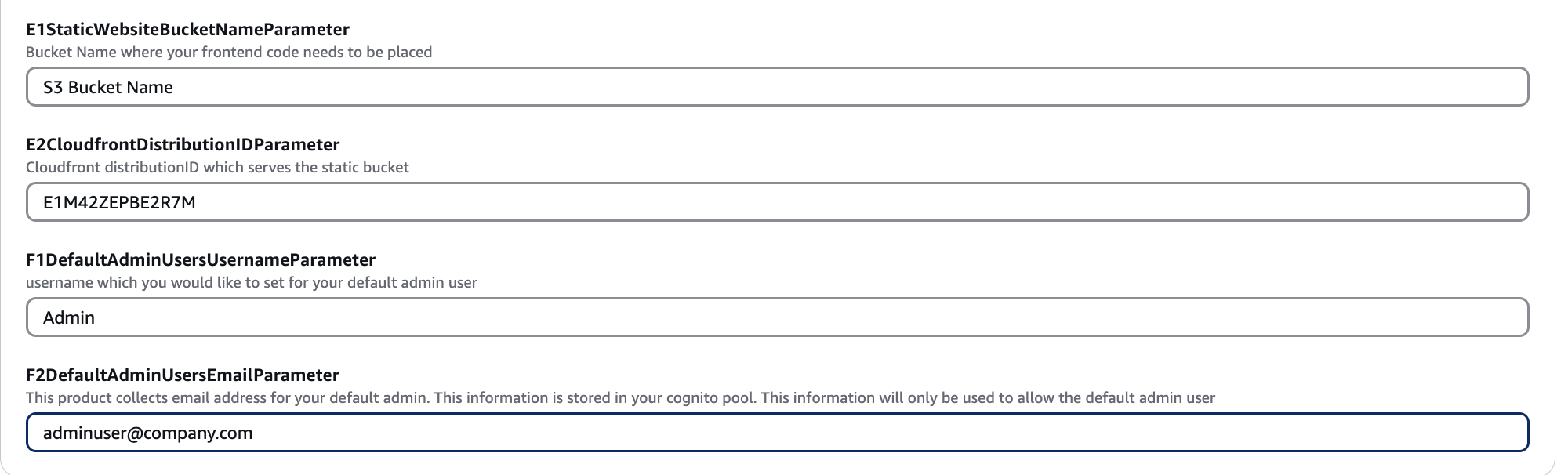Click the F2DefaultAdminUsersEmailParameter label

(183, 375)
